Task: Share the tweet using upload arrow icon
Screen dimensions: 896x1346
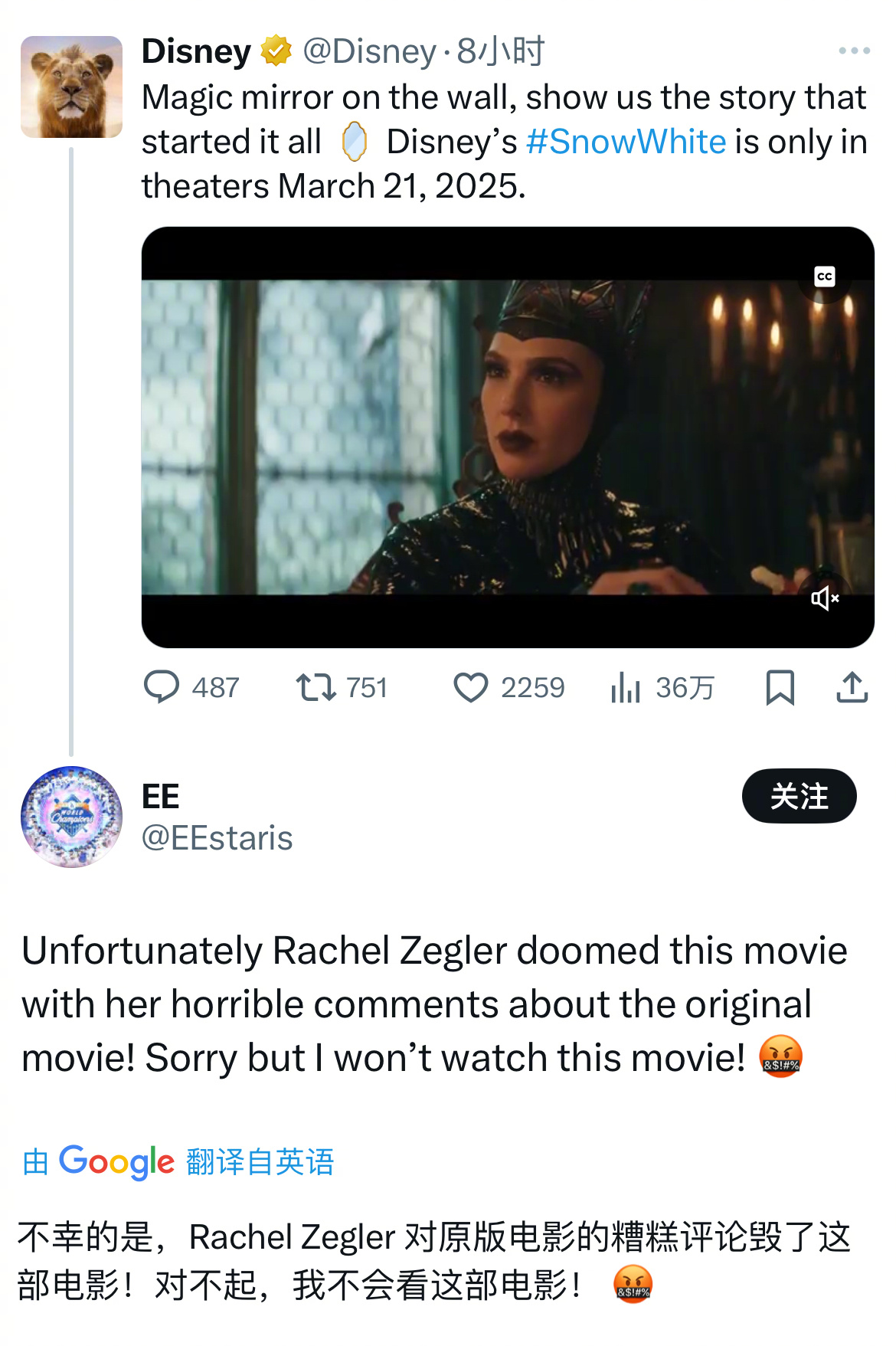Action: pyautogui.click(x=852, y=687)
